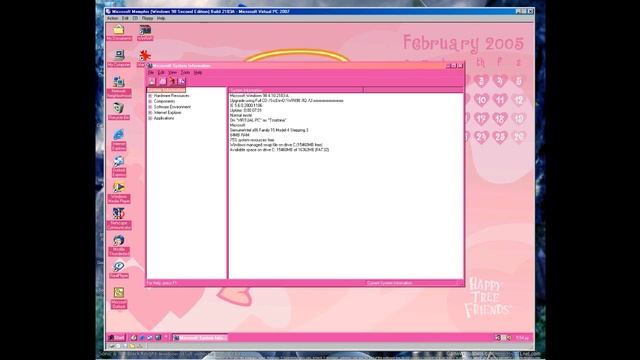Open Mozilla Thunderbird desktop icon
The image size is (640, 360).
[119, 245]
